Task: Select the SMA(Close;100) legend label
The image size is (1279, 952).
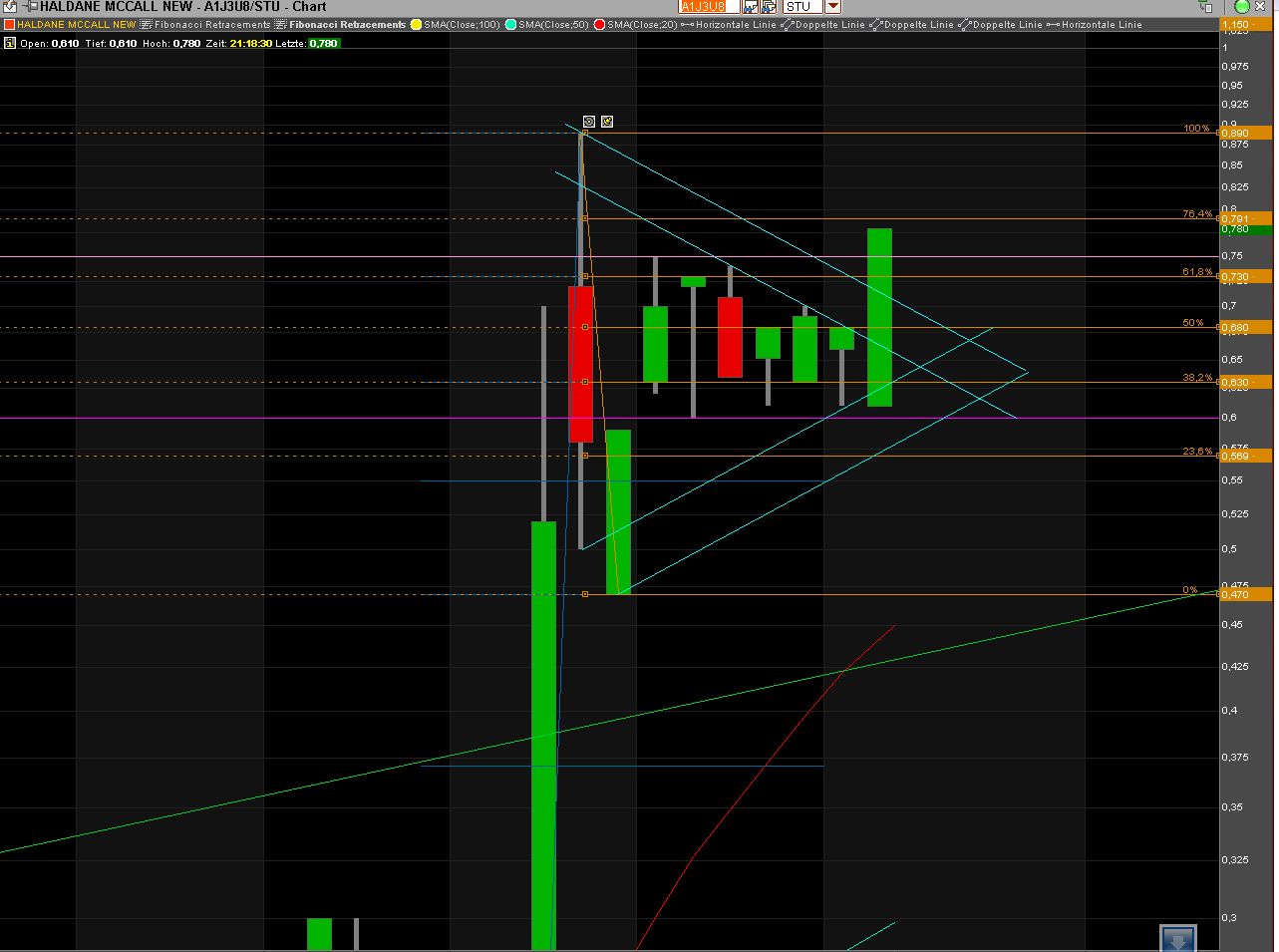Action: coord(462,25)
